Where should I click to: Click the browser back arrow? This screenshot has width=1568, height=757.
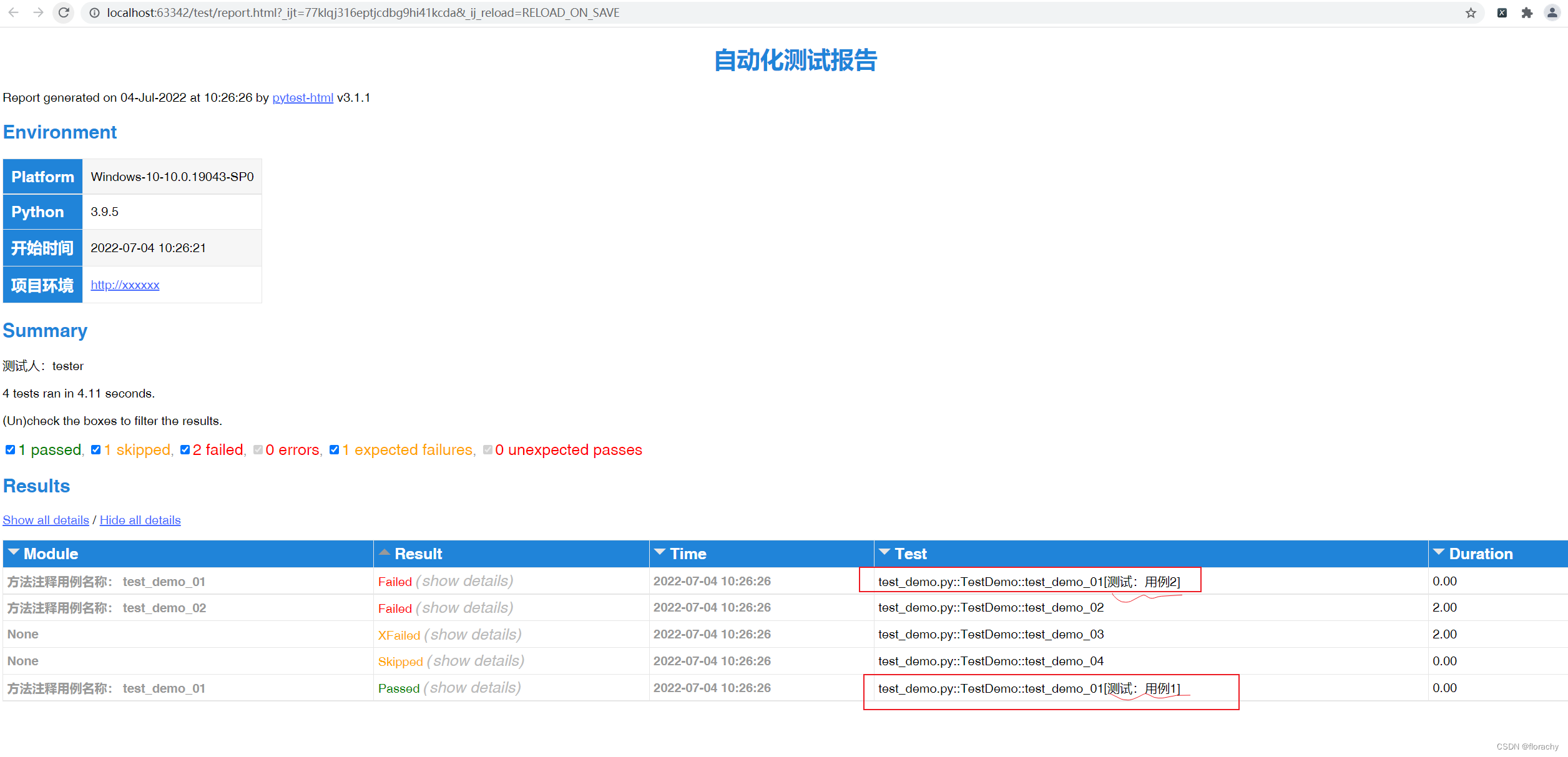[14, 12]
